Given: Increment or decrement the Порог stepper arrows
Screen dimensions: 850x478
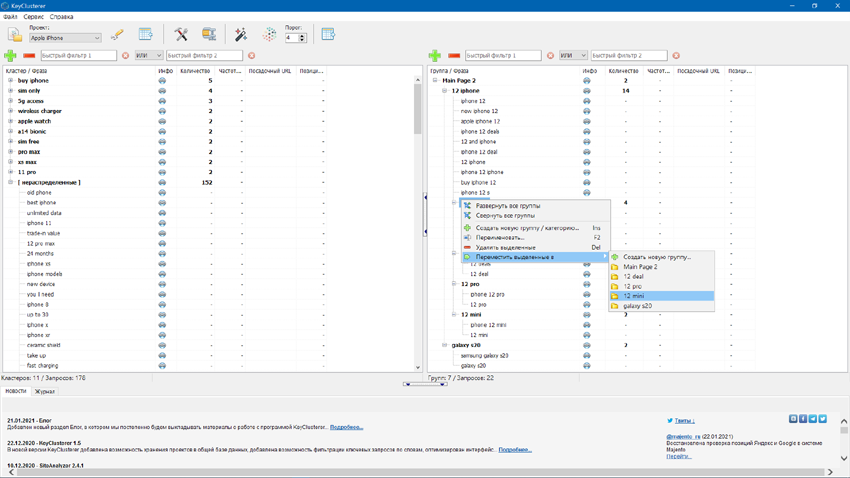Looking at the screenshot, I should click(x=302, y=38).
